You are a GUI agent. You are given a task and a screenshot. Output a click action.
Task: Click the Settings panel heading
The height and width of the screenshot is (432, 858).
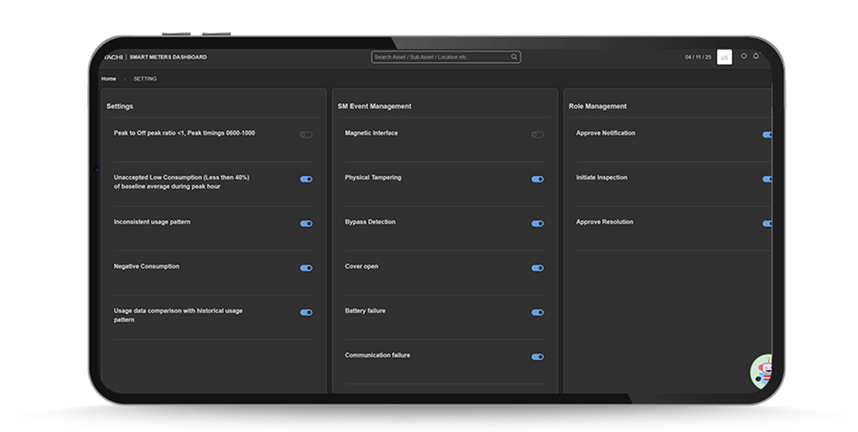click(120, 106)
